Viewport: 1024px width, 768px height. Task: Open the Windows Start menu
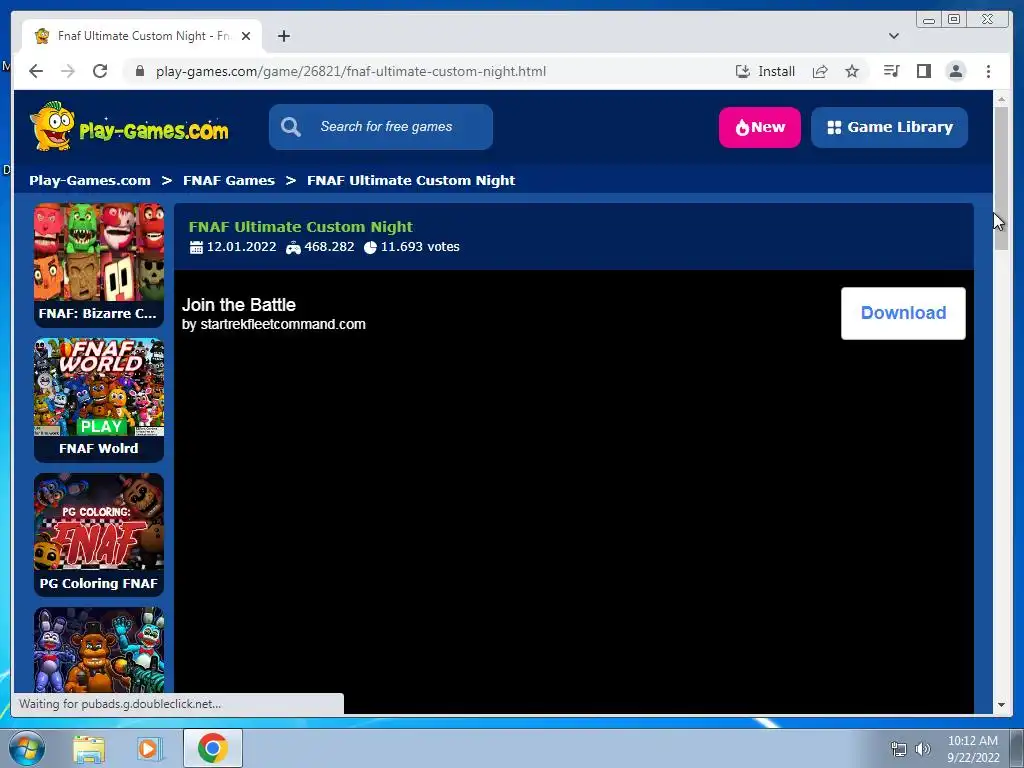pos(27,748)
